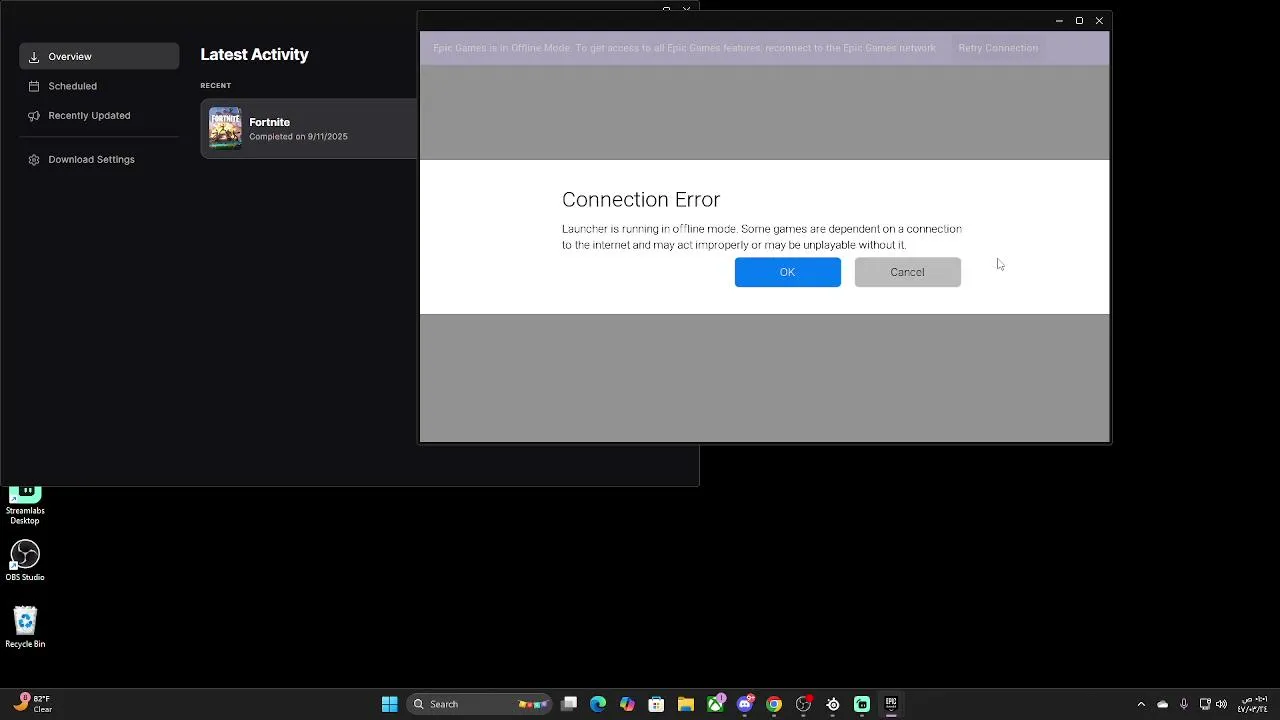Click the Latest Activity heading

[254, 55]
